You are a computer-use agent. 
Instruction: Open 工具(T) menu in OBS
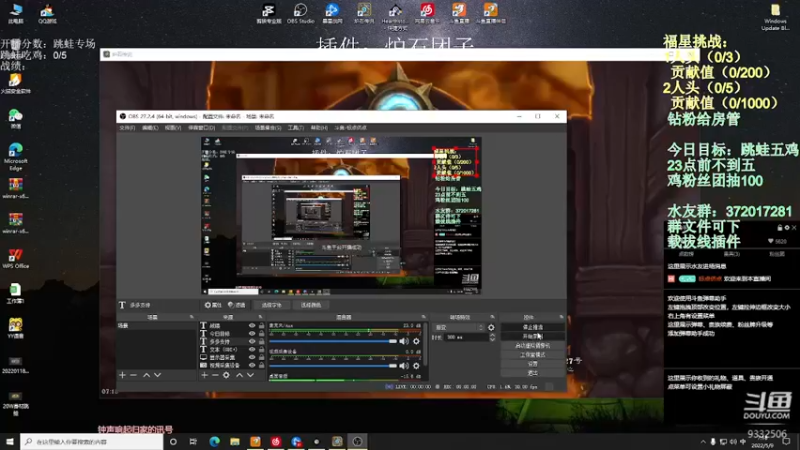click(295, 128)
